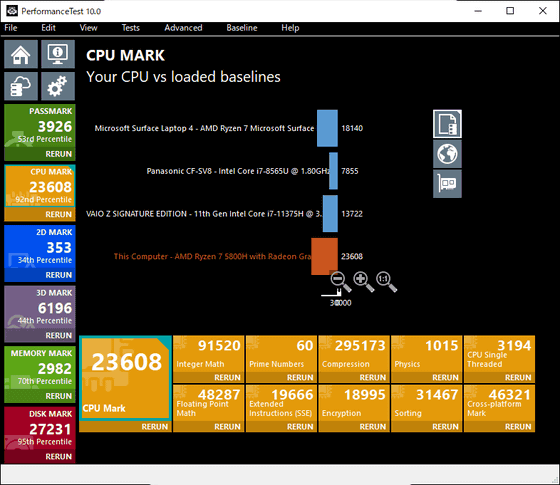Select the Memory Mark 2982 tile
The height and width of the screenshot is (485, 560).
(40, 368)
